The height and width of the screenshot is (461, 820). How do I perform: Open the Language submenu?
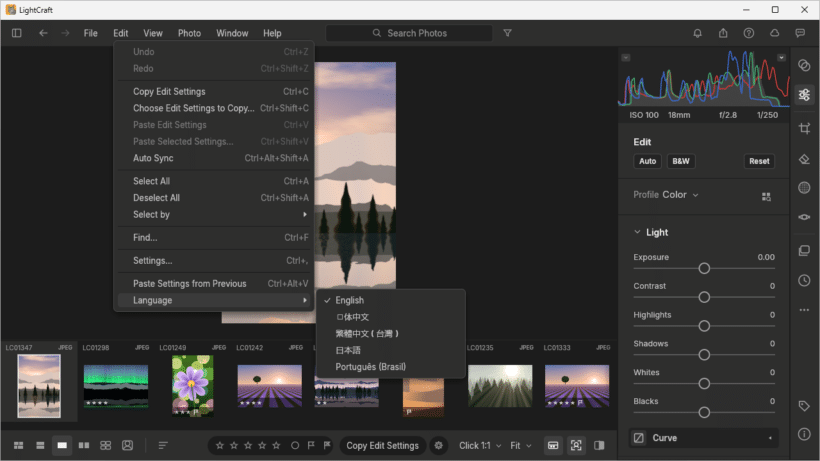click(213, 300)
